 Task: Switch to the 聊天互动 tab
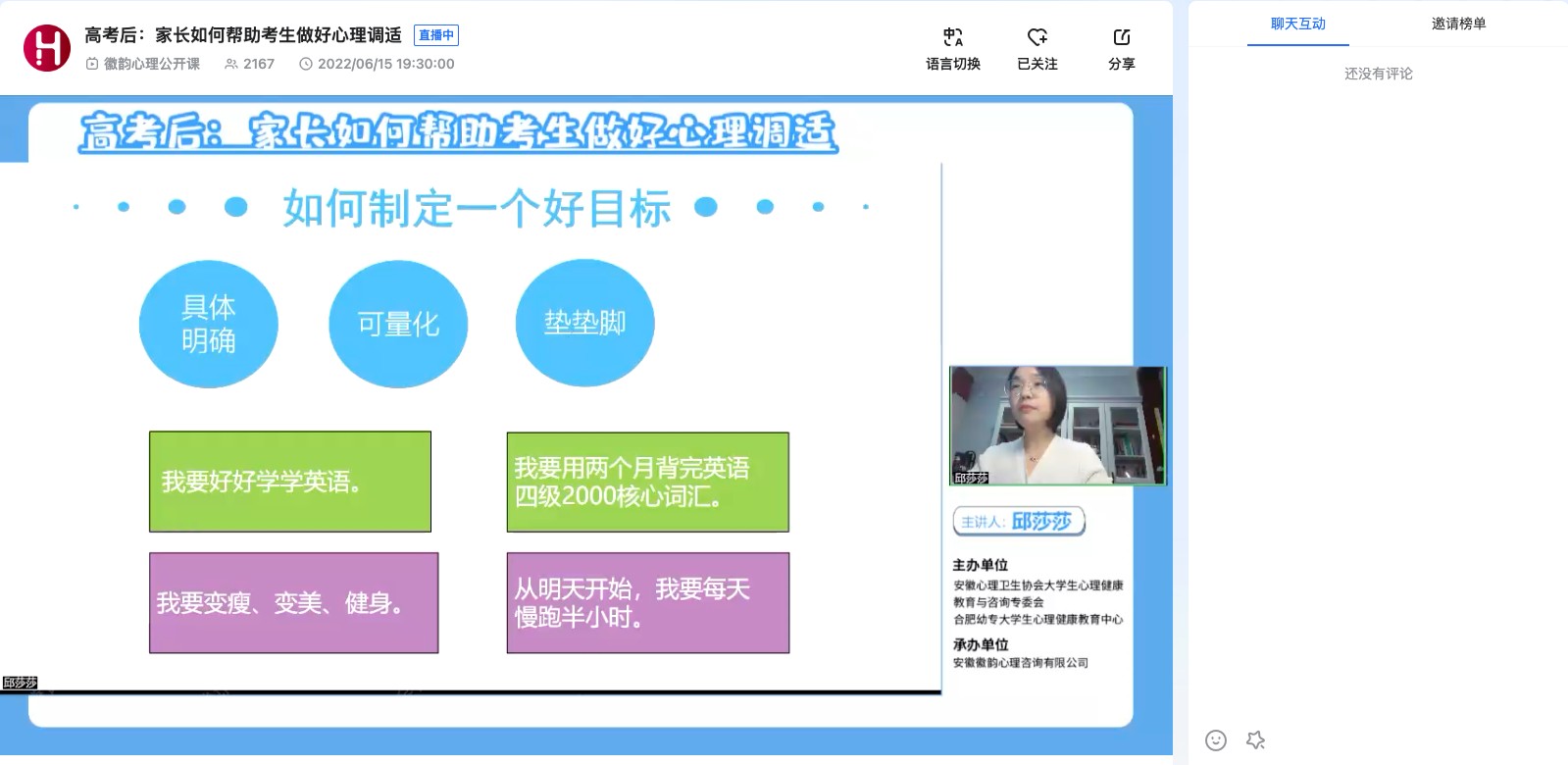(1297, 24)
